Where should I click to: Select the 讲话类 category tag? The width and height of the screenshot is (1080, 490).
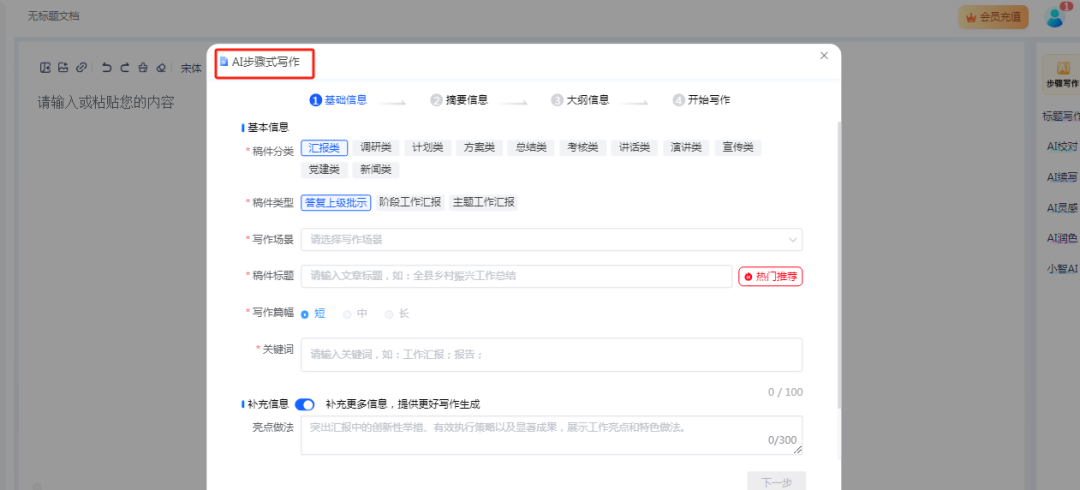click(634, 147)
